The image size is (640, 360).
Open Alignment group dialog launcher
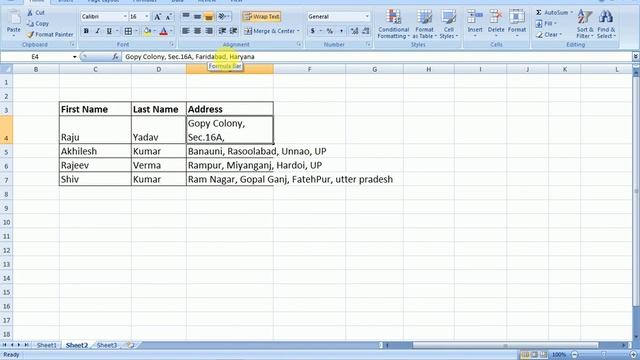tap(299, 44)
